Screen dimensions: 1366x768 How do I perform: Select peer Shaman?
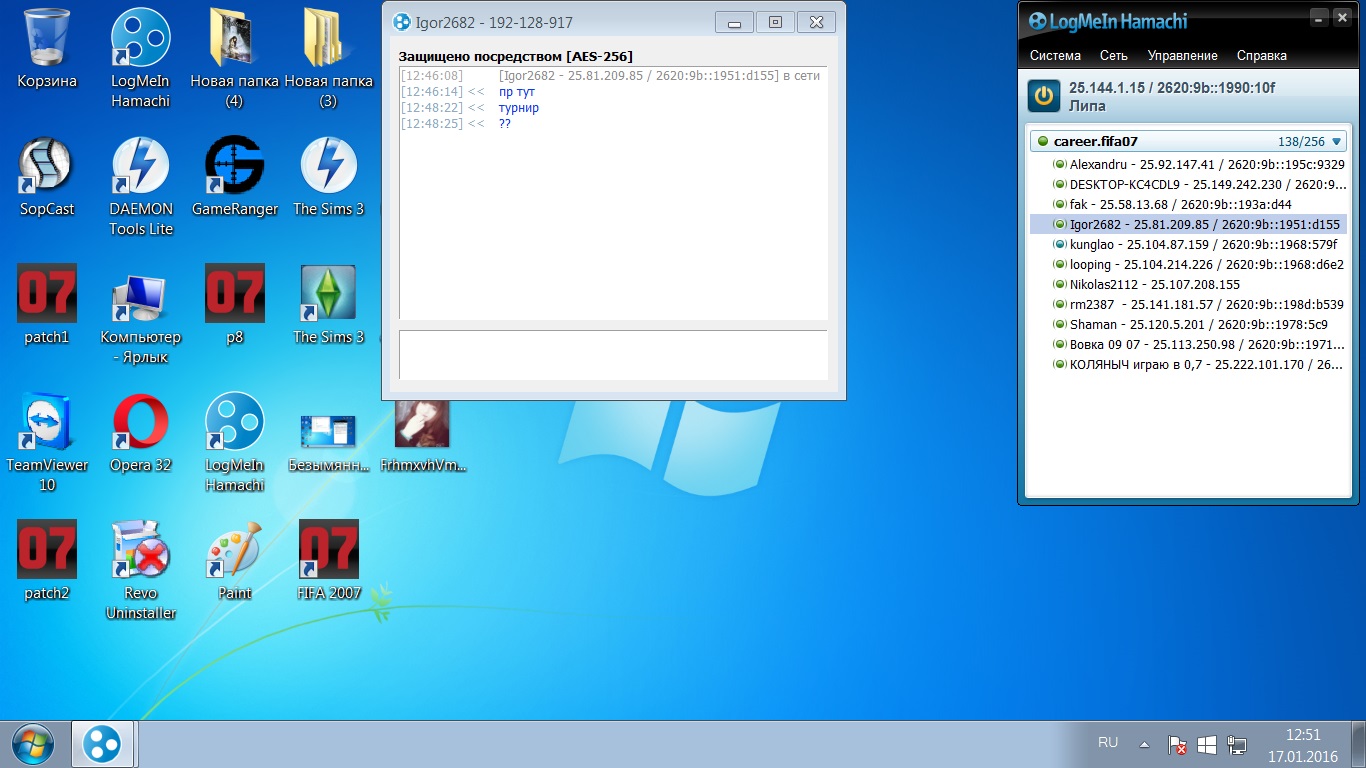point(1189,324)
